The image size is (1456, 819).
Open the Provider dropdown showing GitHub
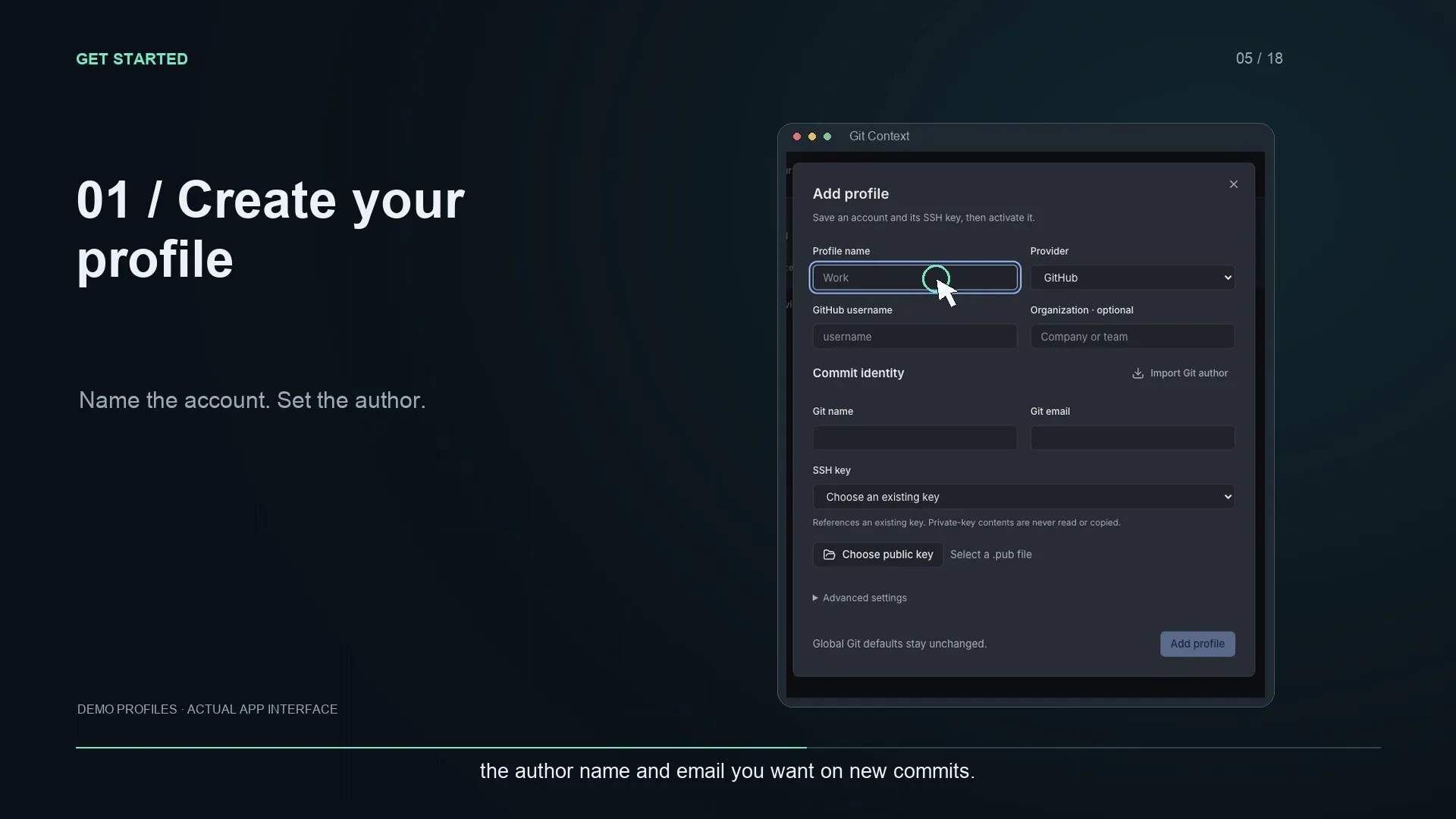pos(1132,278)
